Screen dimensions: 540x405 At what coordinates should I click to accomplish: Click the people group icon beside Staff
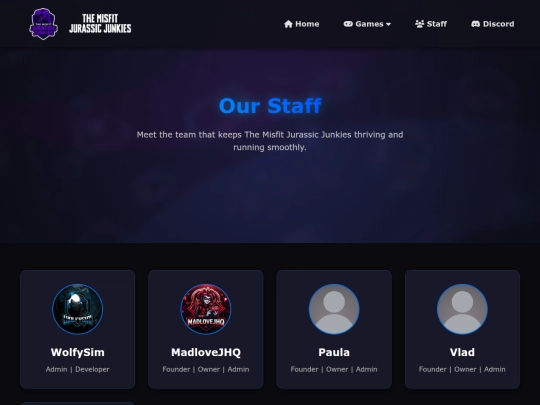[419, 24]
